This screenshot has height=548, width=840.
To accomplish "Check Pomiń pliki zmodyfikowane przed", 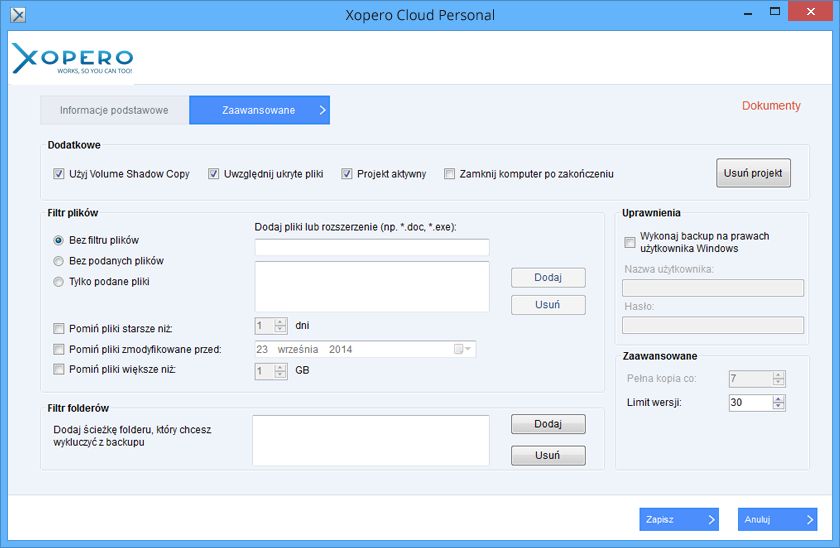I will [59, 349].
